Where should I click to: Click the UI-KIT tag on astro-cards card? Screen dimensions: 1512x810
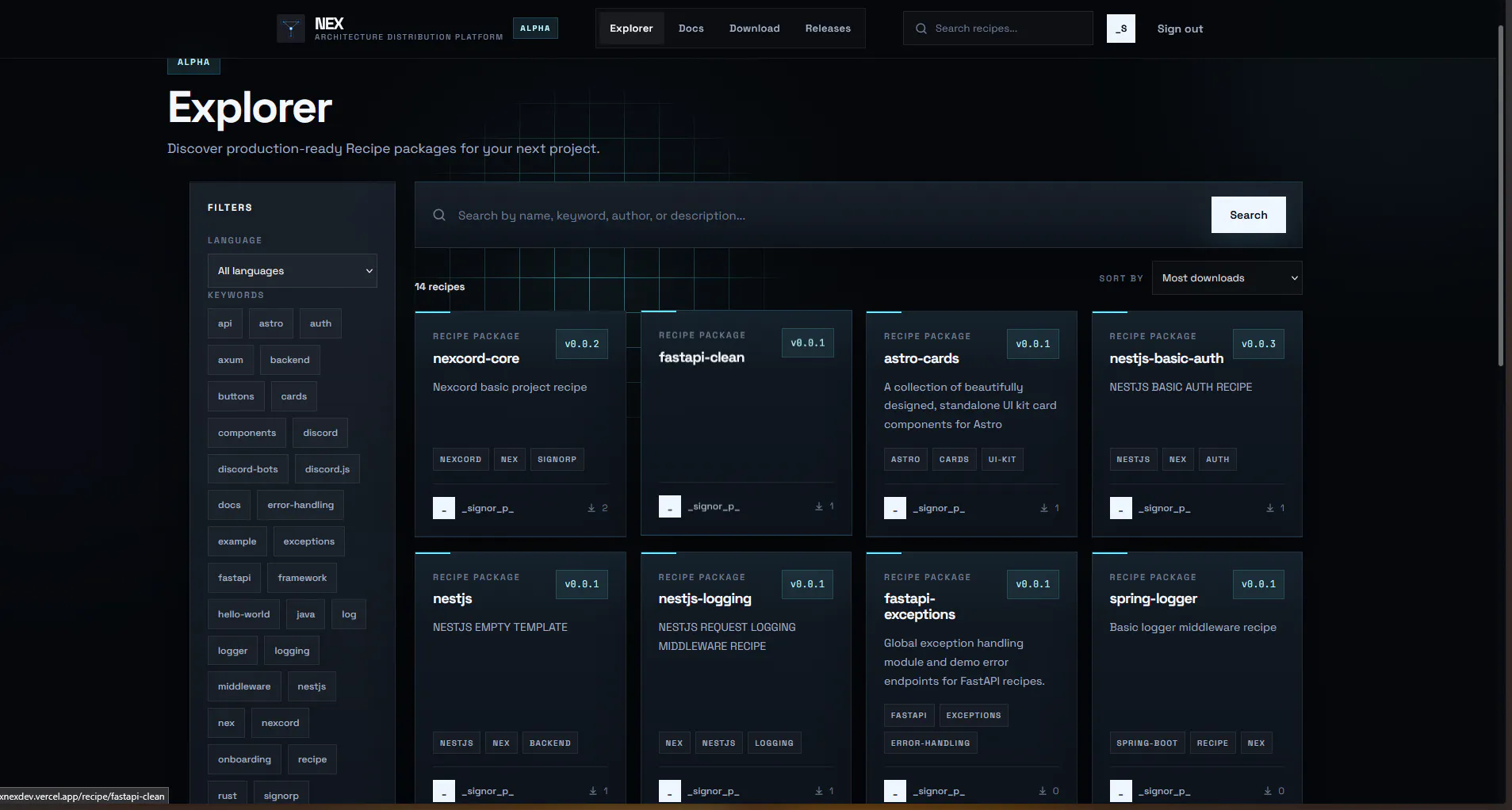point(1002,460)
